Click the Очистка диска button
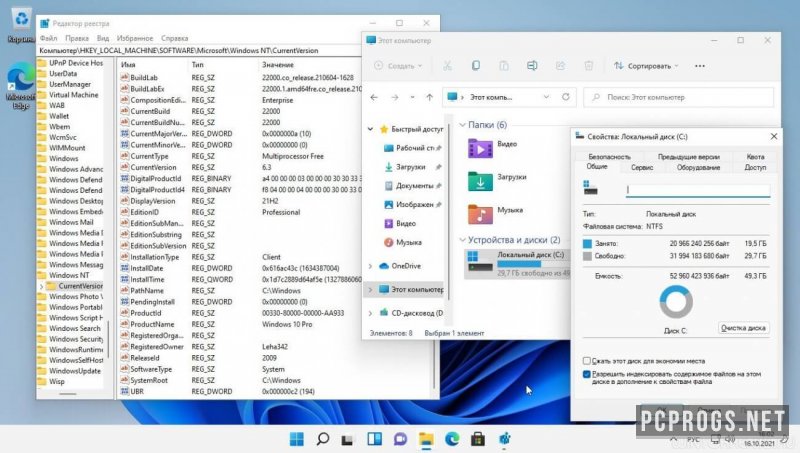The width and height of the screenshot is (800, 453). click(743, 328)
